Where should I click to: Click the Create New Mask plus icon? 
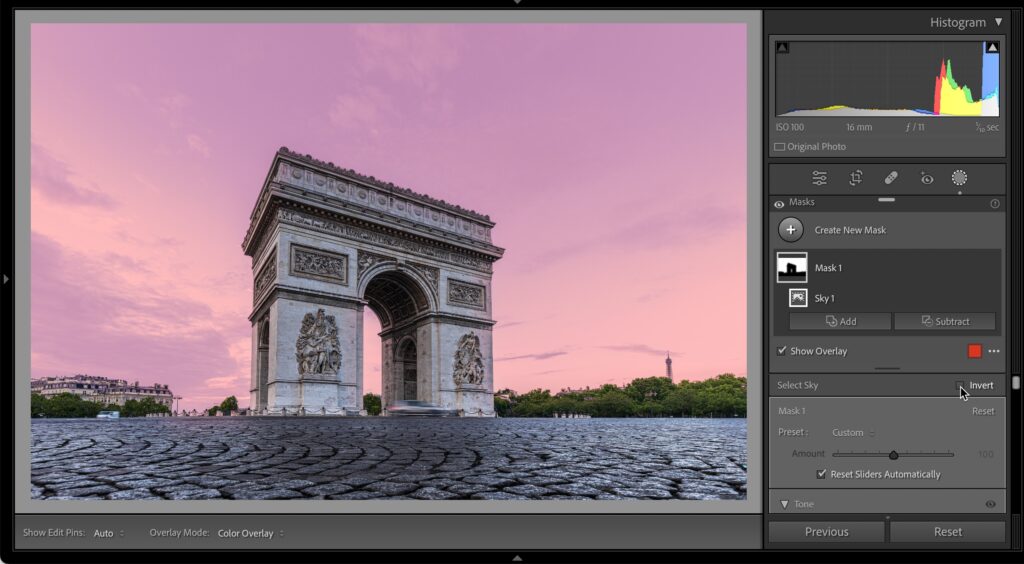click(x=791, y=230)
